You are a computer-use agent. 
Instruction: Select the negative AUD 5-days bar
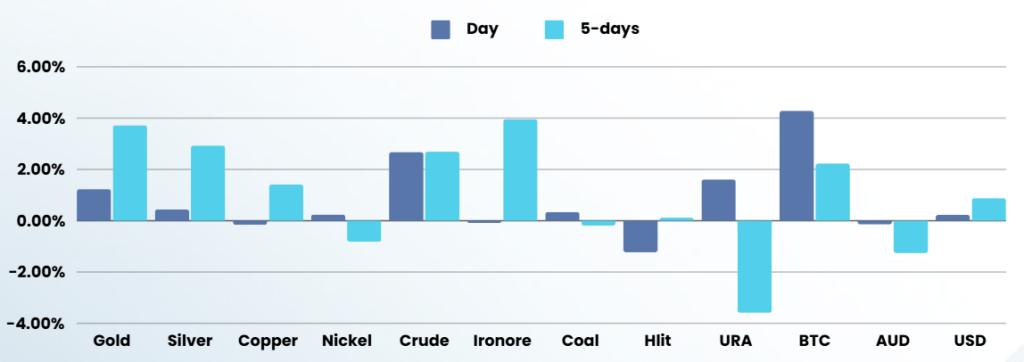910,237
